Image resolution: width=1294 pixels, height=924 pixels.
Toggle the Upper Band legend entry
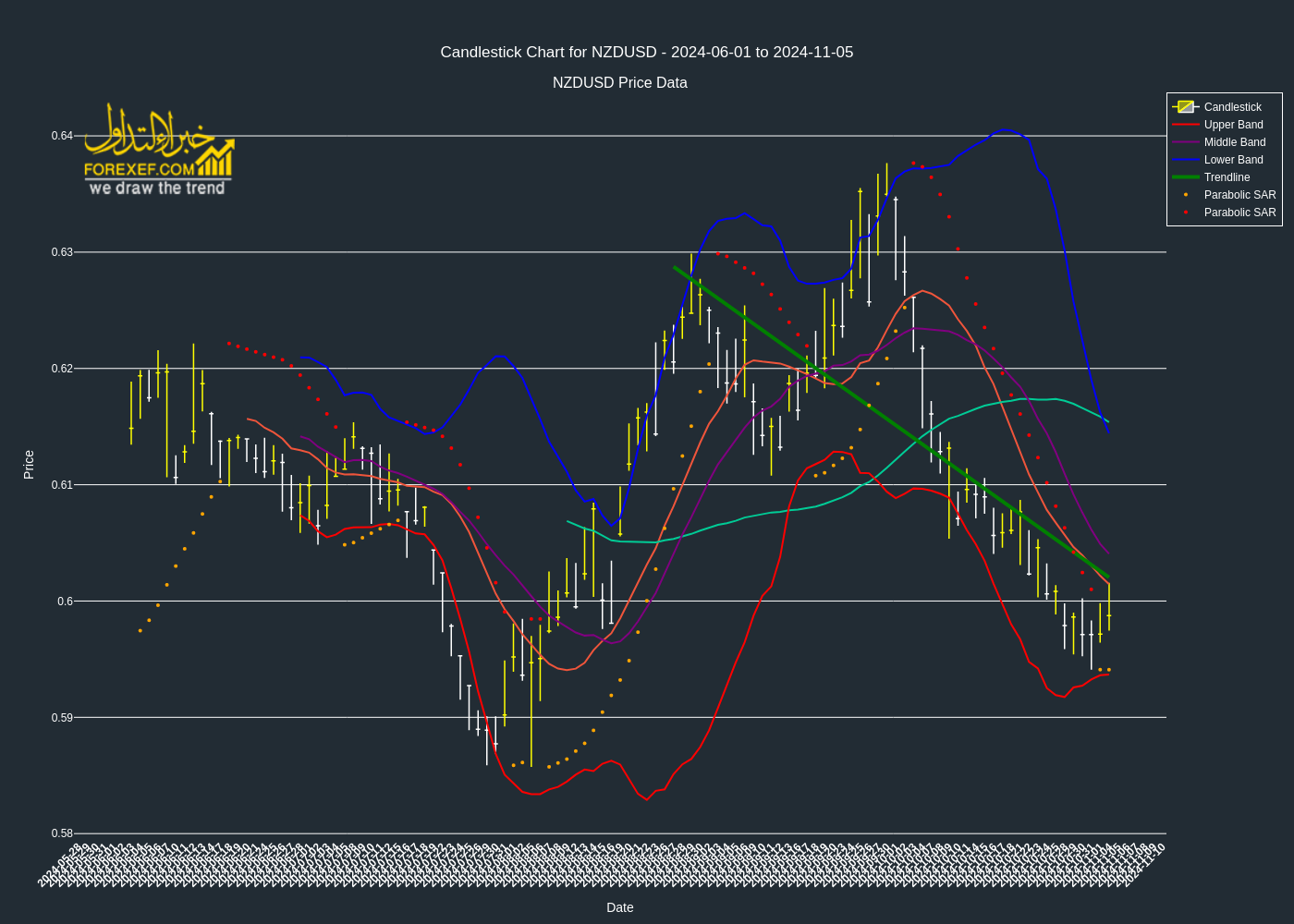[1224, 125]
